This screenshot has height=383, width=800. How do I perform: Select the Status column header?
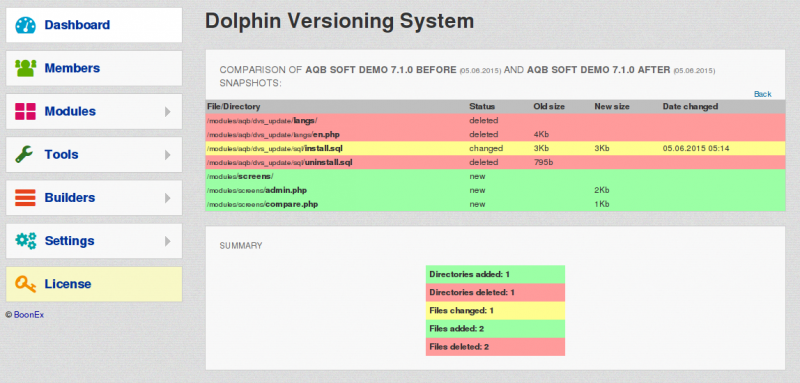482,107
